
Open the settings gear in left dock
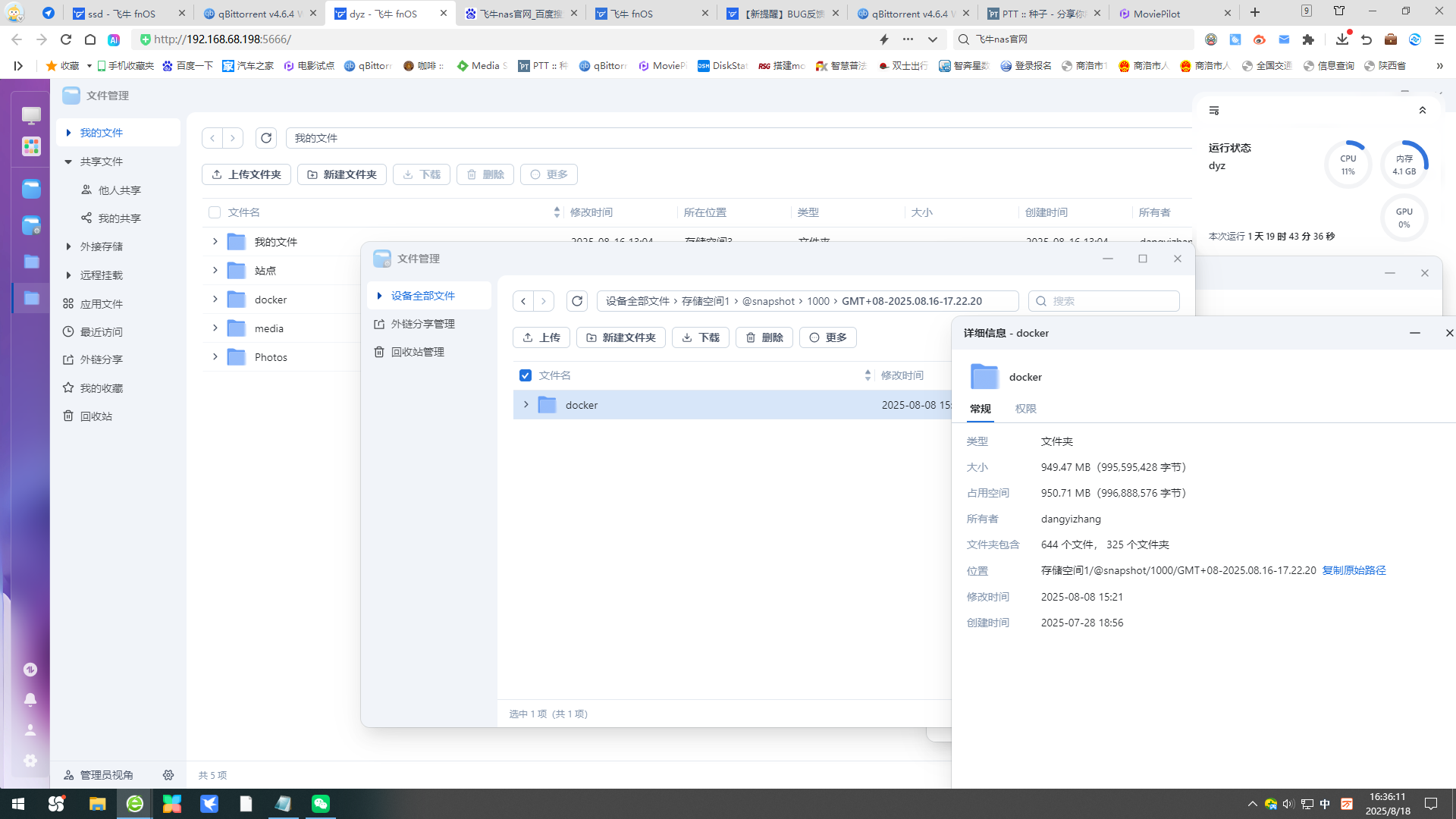tap(30, 761)
